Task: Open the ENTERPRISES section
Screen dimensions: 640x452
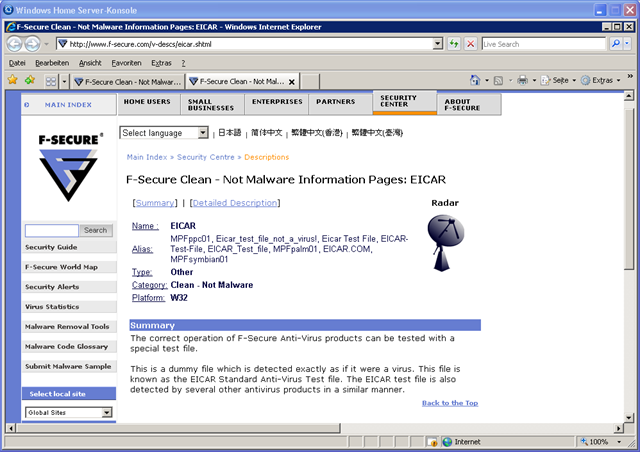Action: (277, 104)
